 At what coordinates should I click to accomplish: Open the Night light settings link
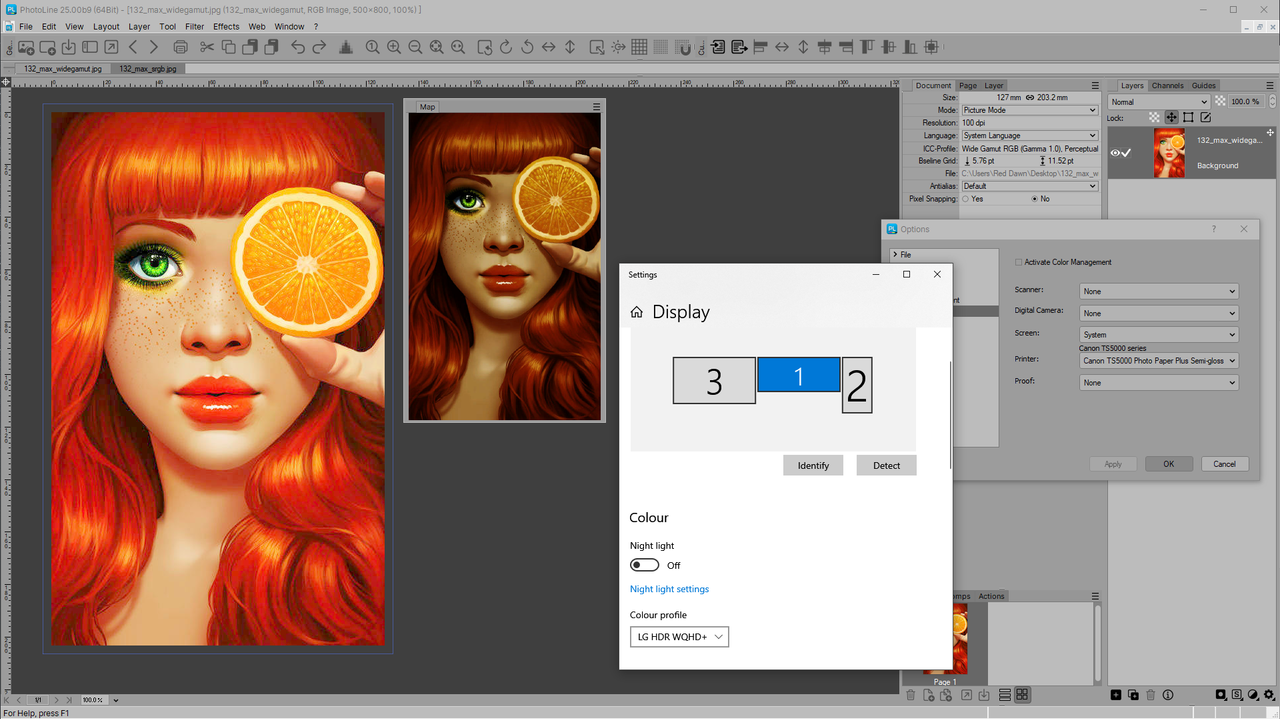click(669, 589)
